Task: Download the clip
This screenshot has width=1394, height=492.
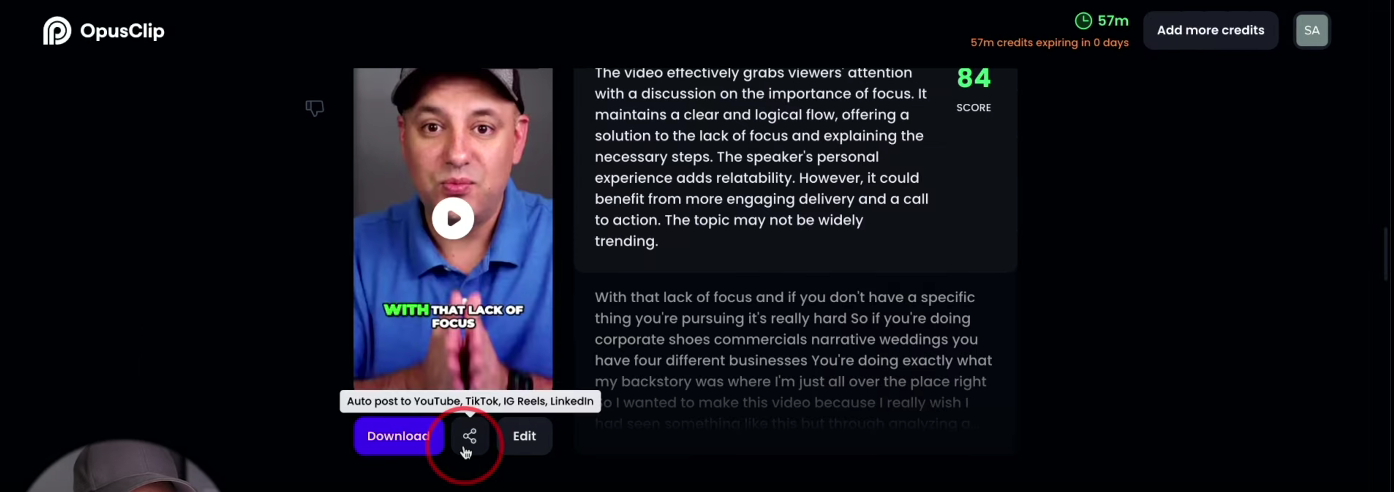Action: 398,436
